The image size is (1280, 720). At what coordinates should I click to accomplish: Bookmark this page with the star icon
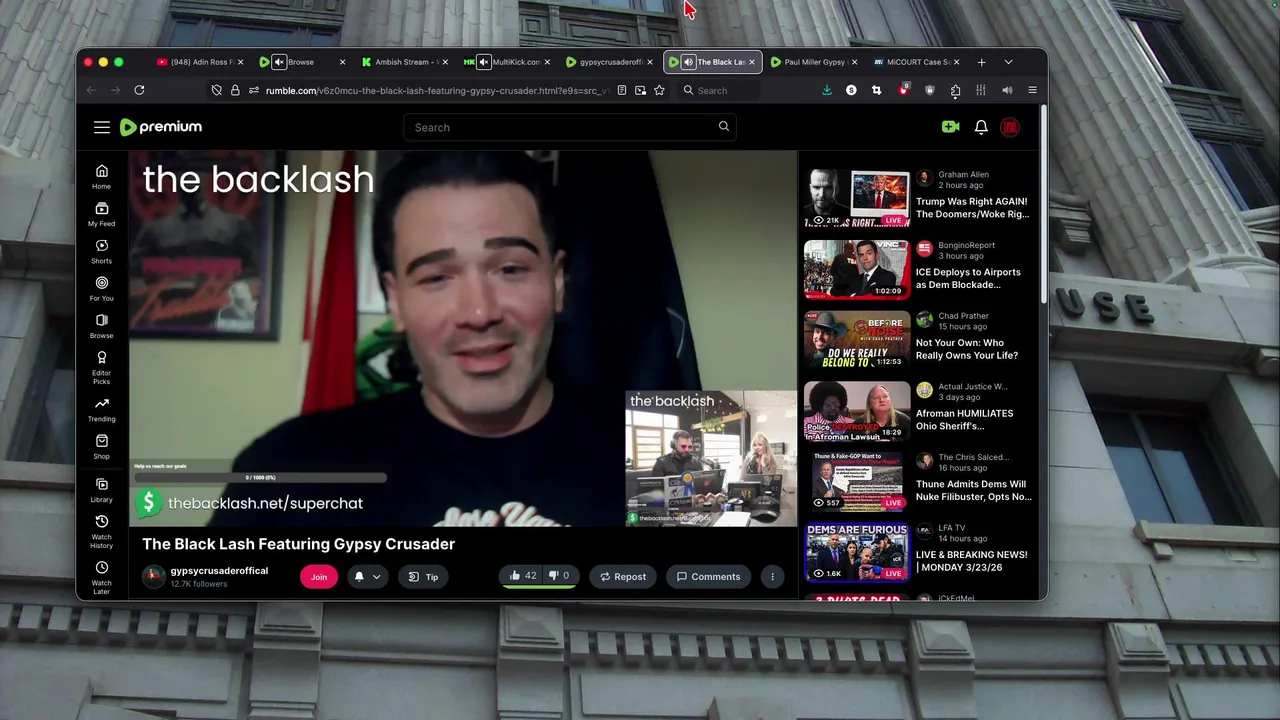click(x=659, y=90)
